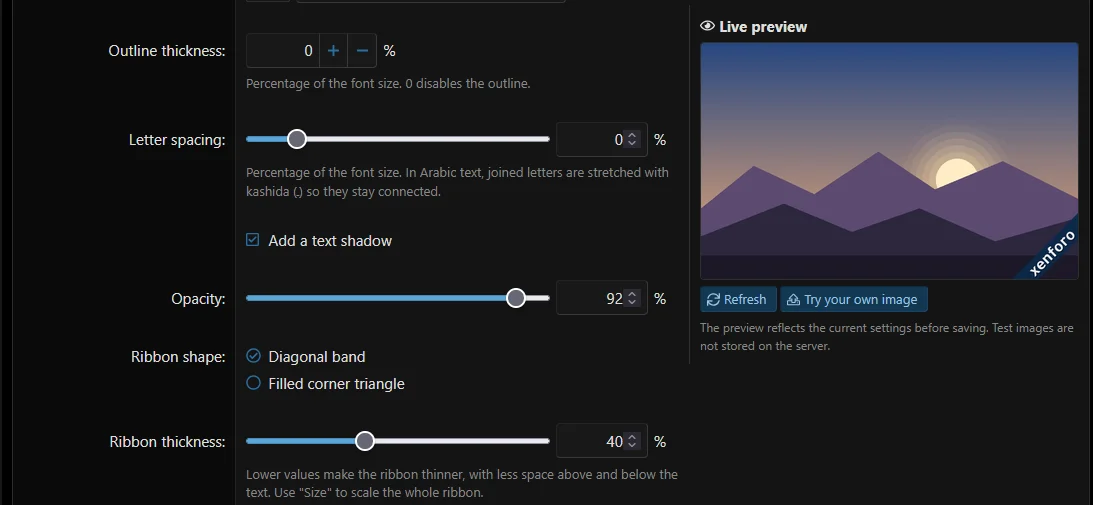
Task: Click Letter spacing spinner arrows
Action: (x=632, y=140)
